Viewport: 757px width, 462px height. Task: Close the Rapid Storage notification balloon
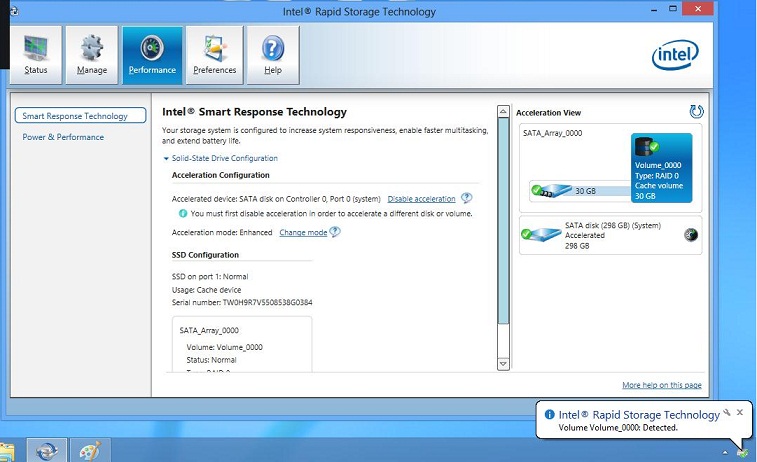[740, 412]
